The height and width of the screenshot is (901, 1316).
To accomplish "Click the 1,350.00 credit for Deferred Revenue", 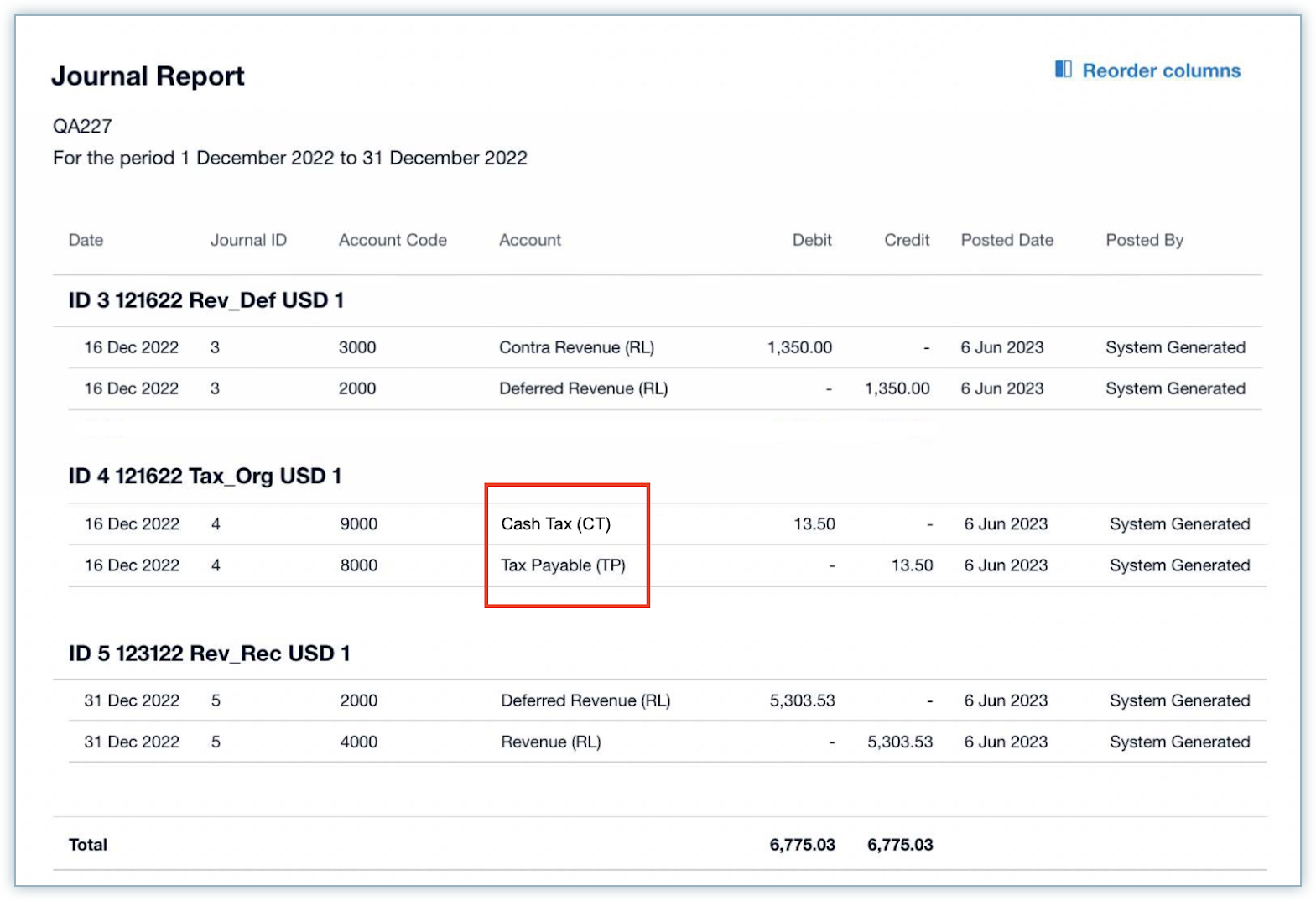I will [897, 388].
